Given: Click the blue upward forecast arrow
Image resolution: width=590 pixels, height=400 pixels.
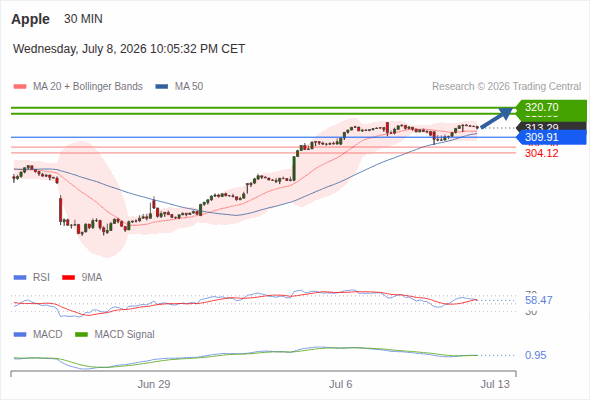Looking at the screenshot, I should point(496,118).
